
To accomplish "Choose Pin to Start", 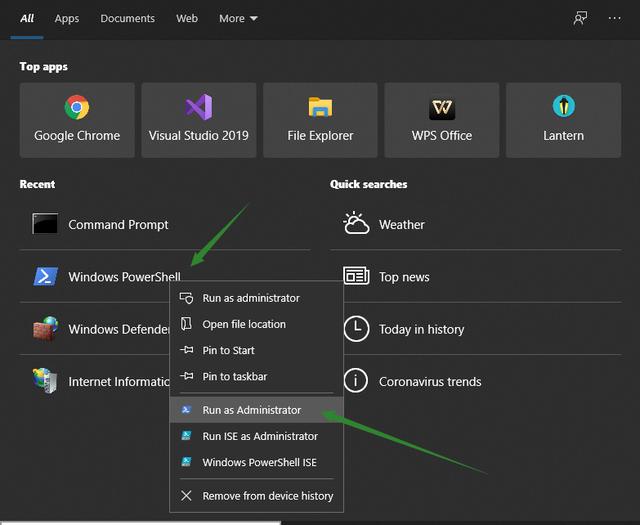I will pos(256,350).
